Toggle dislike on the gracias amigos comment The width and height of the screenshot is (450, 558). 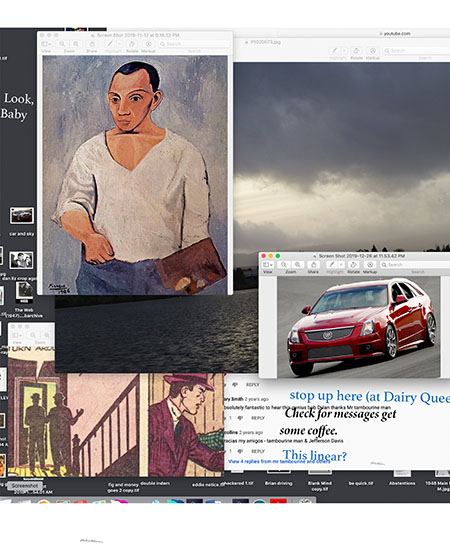tap(240, 451)
